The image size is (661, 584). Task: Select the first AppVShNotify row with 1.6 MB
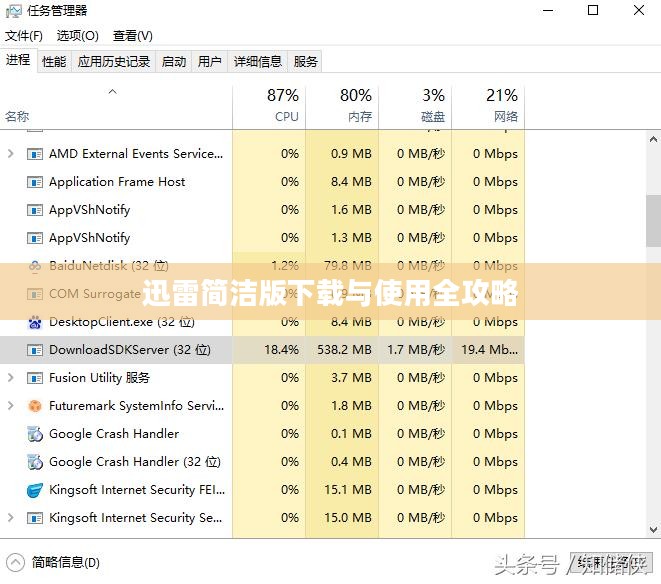coord(262,210)
